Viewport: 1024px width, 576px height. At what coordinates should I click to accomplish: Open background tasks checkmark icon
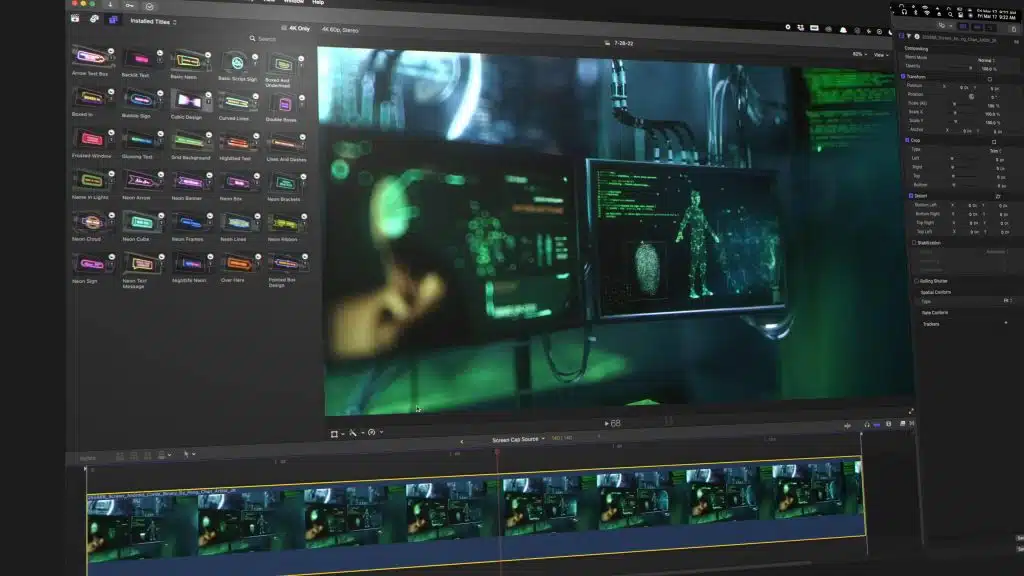[x=150, y=6]
